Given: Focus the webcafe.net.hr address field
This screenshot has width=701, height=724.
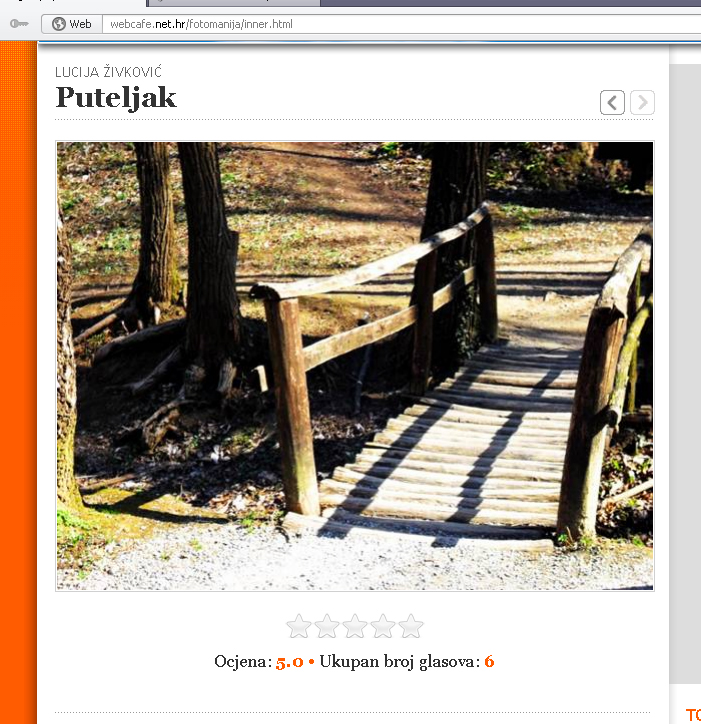Looking at the screenshot, I should pyautogui.click(x=402, y=24).
